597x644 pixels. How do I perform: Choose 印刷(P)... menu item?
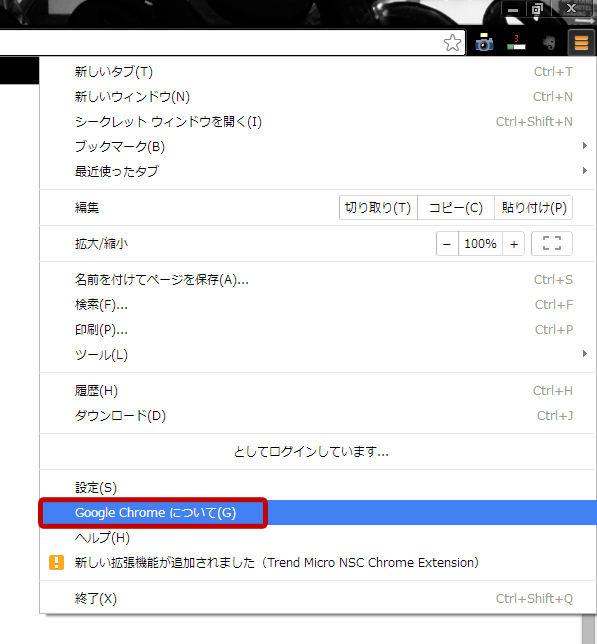tap(318, 330)
